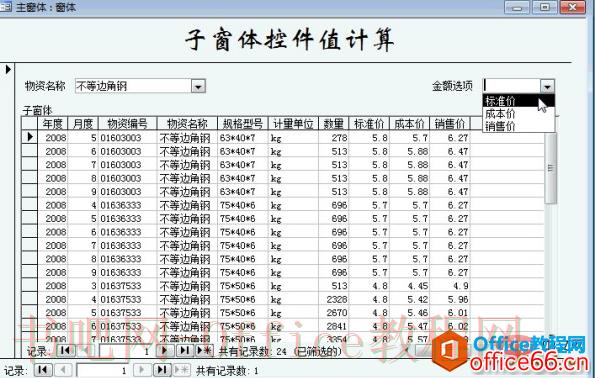Click the 物资编号 column header

click(128, 123)
